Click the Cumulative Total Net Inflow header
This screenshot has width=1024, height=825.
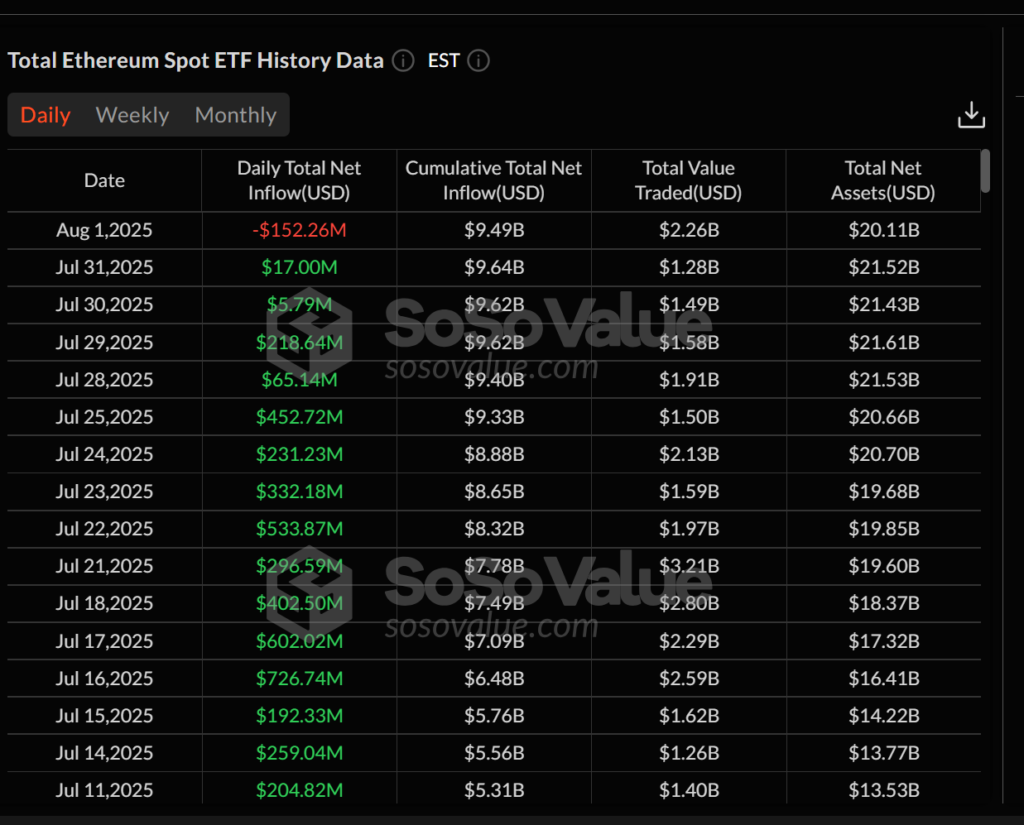tap(493, 180)
